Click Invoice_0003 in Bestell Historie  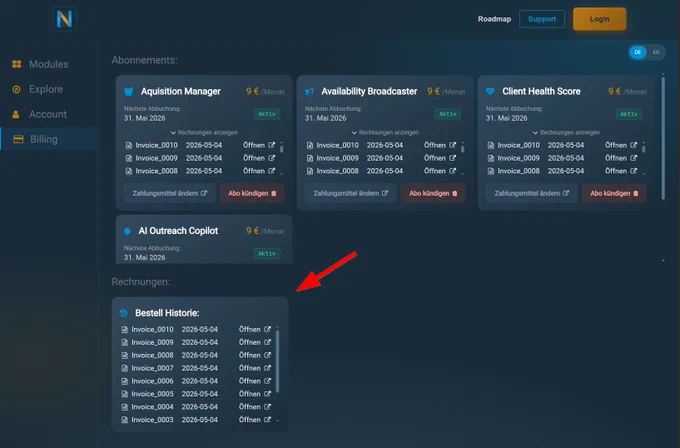coord(152,420)
